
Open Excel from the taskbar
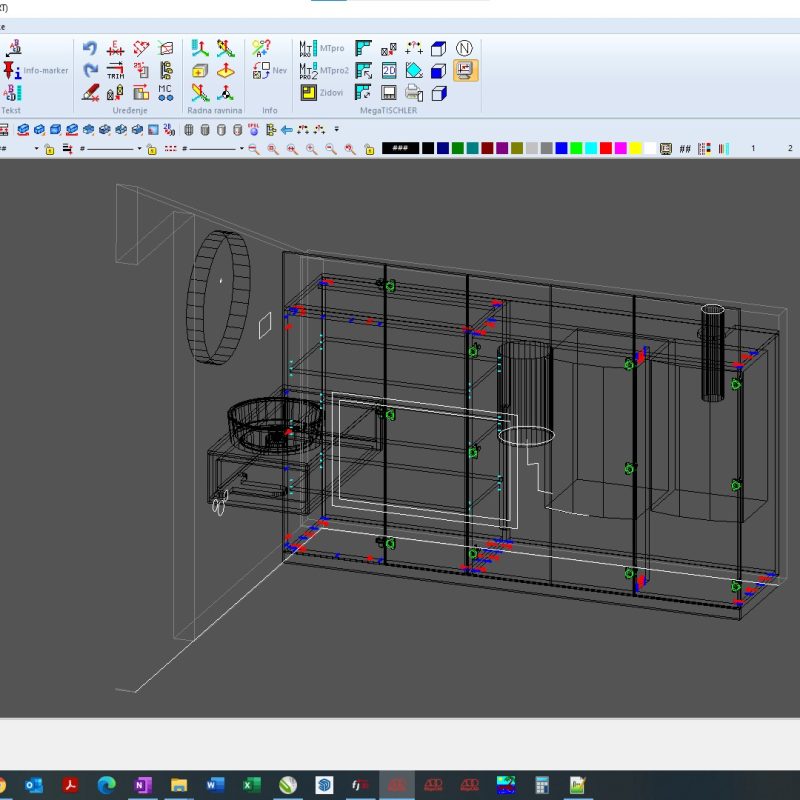point(252,785)
